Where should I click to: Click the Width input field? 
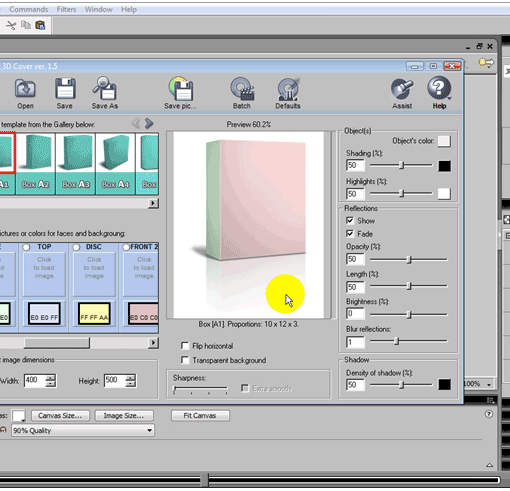tap(35, 380)
